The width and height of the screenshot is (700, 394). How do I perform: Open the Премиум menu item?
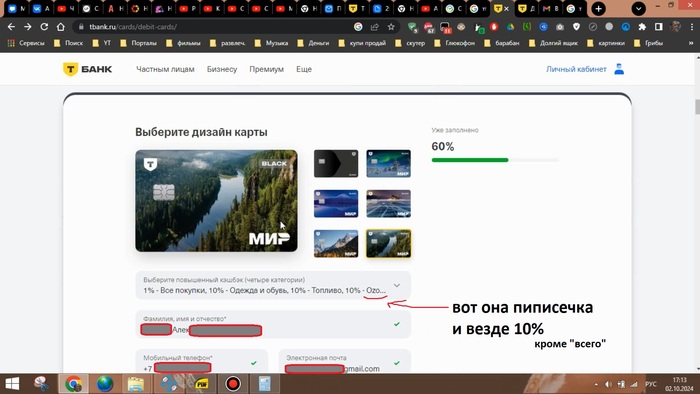(x=267, y=69)
